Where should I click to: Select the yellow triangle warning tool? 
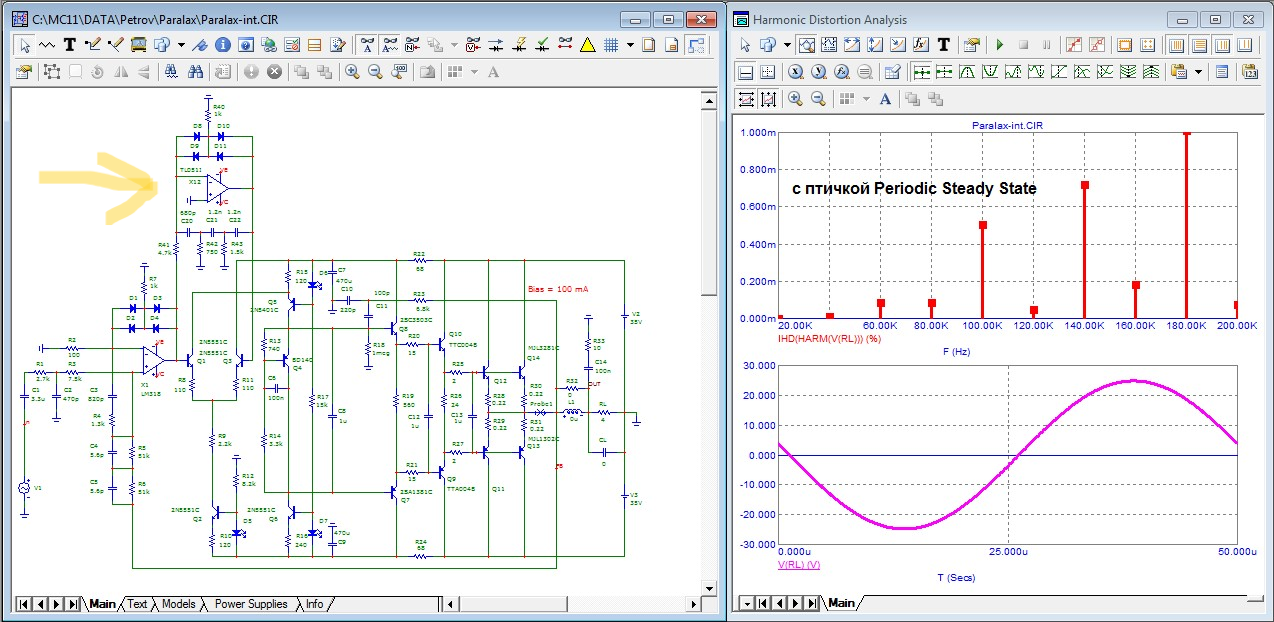[587, 45]
